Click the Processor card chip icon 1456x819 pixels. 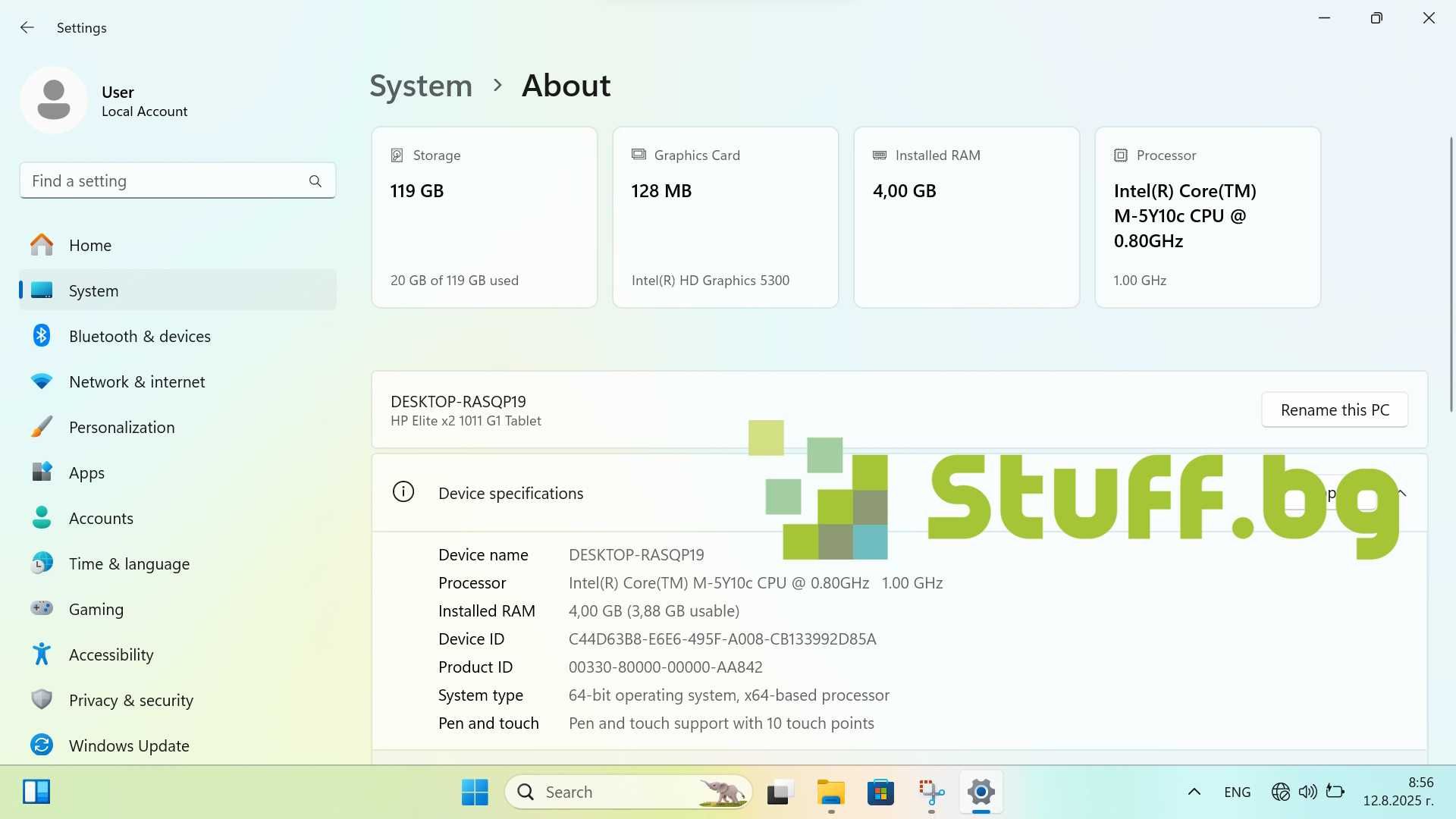tap(1121, 155)
